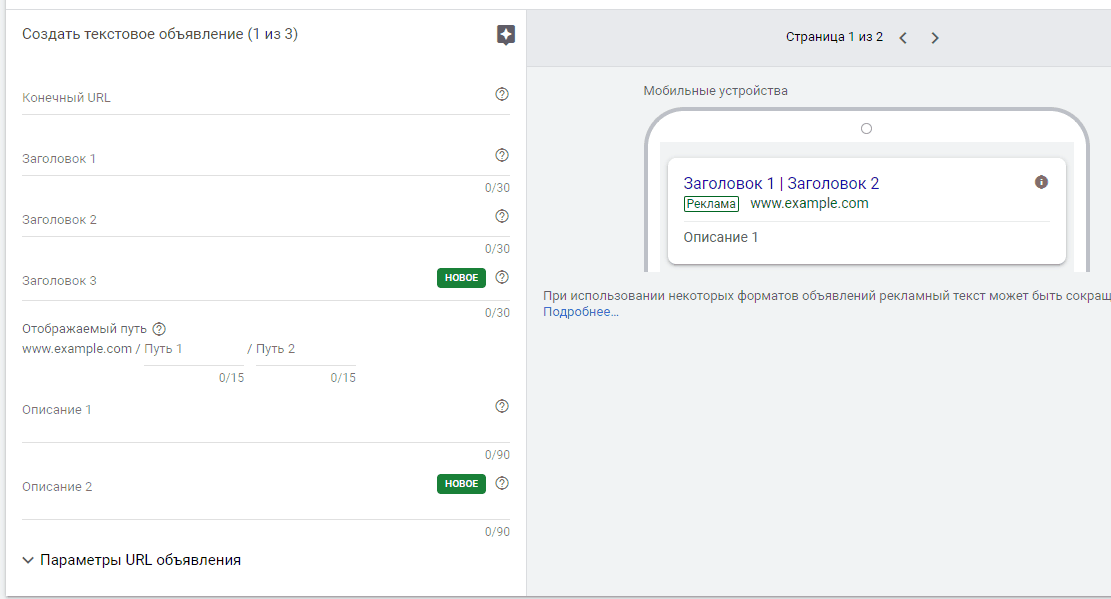Click the pin icon in panel header
This screenshot has height=599, width=1111.
point(505,34)
